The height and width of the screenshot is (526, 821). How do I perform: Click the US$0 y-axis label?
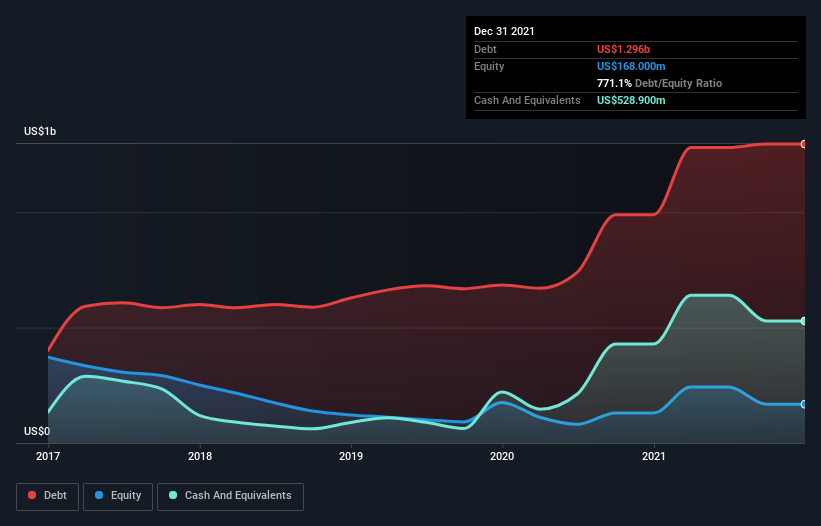pyautogui.click(x=37, y=431)
